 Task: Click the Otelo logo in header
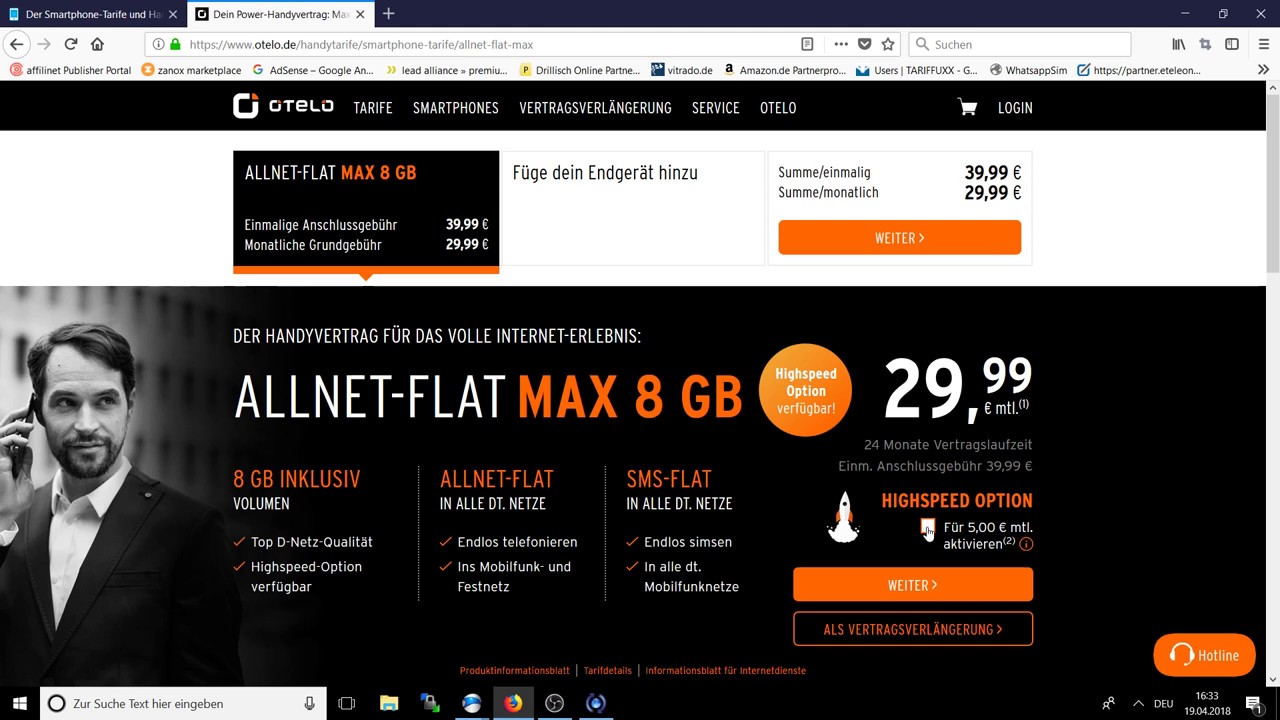point(283,106)
